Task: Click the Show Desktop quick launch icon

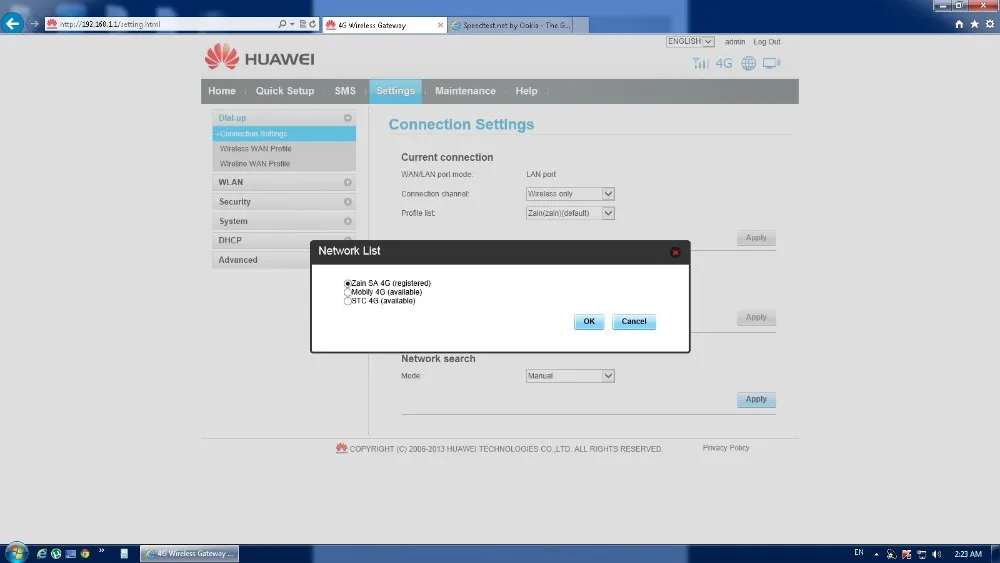Action: click(71, 553)
